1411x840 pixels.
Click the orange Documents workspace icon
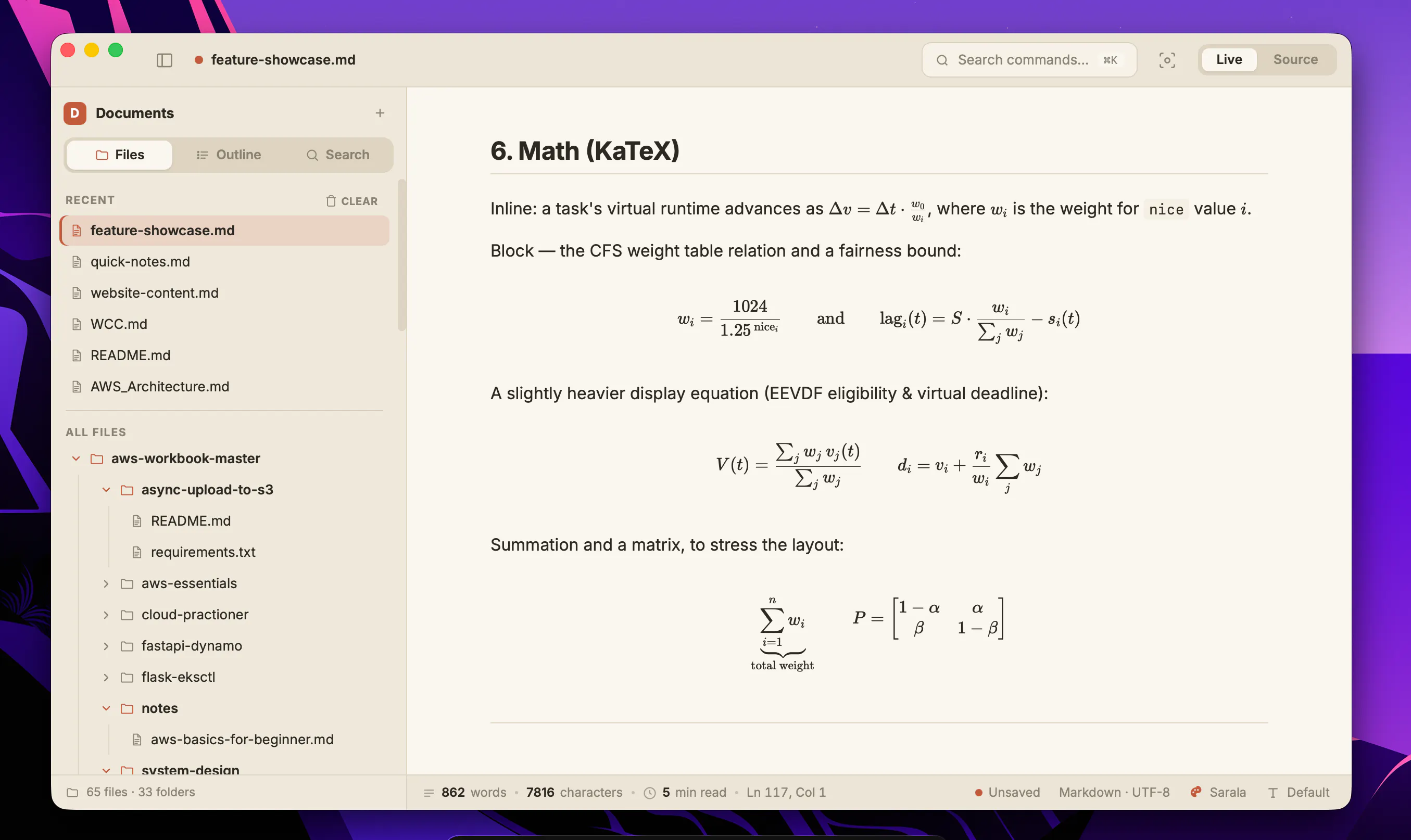[75, 113]
